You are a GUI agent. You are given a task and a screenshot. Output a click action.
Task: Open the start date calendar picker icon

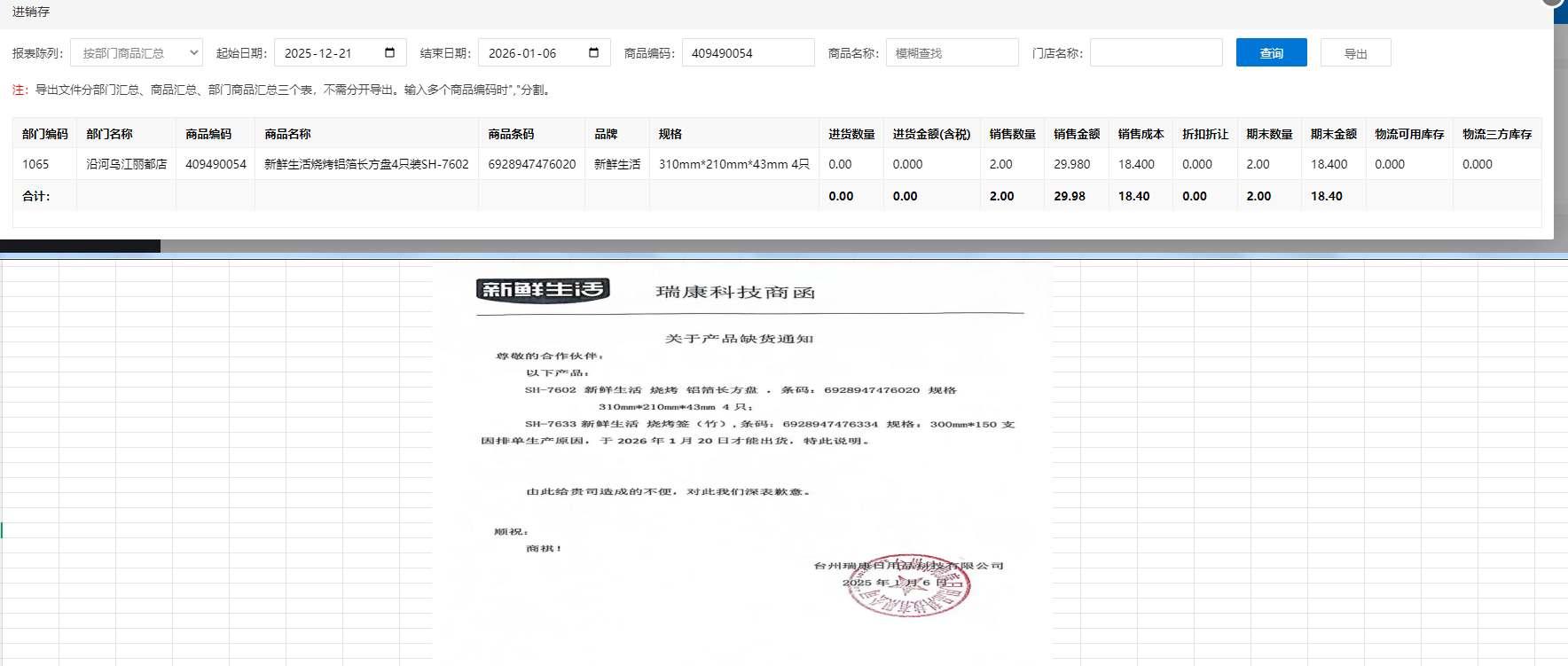[389, 52]
